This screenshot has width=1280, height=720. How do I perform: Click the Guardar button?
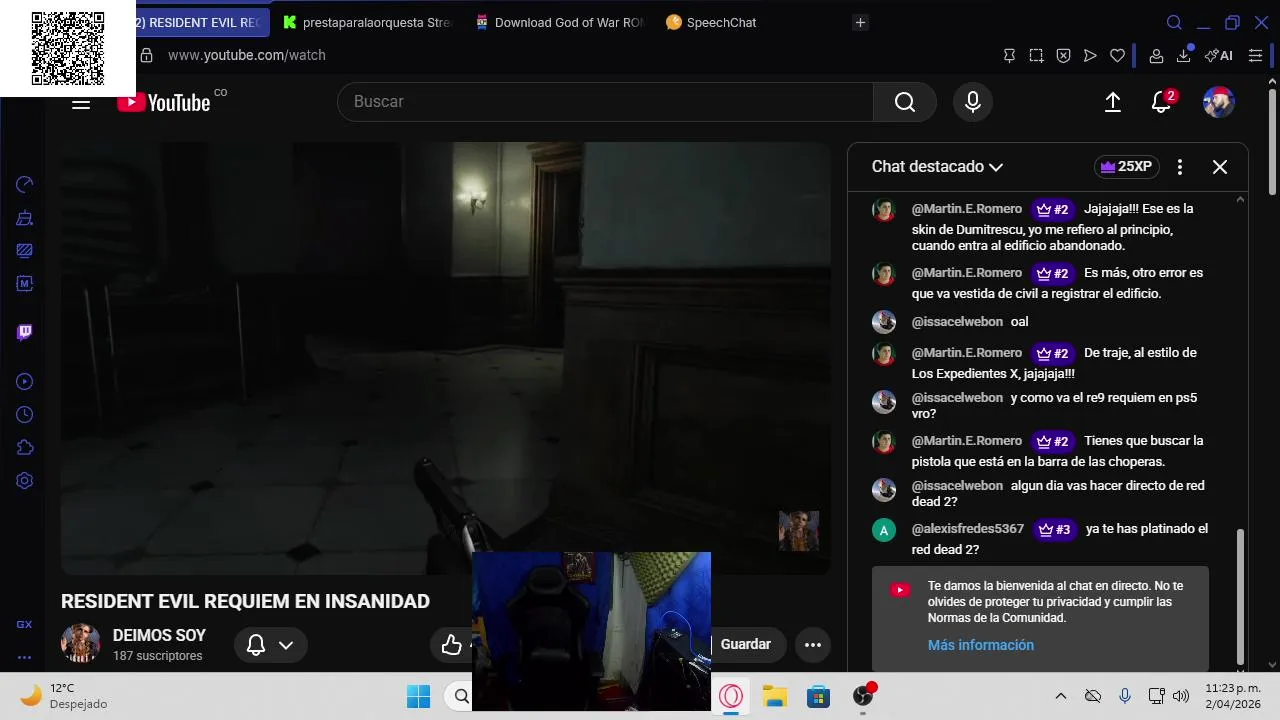click(746, 645)
